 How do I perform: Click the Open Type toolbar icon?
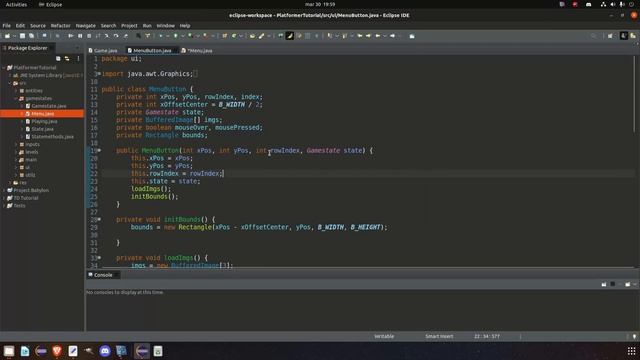click(252, 36)
